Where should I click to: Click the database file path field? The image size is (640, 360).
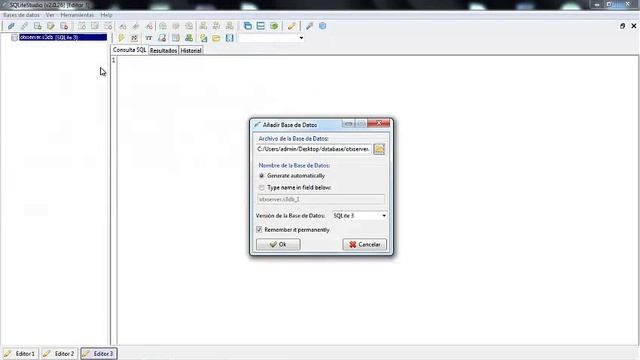(x=313, y=149)
